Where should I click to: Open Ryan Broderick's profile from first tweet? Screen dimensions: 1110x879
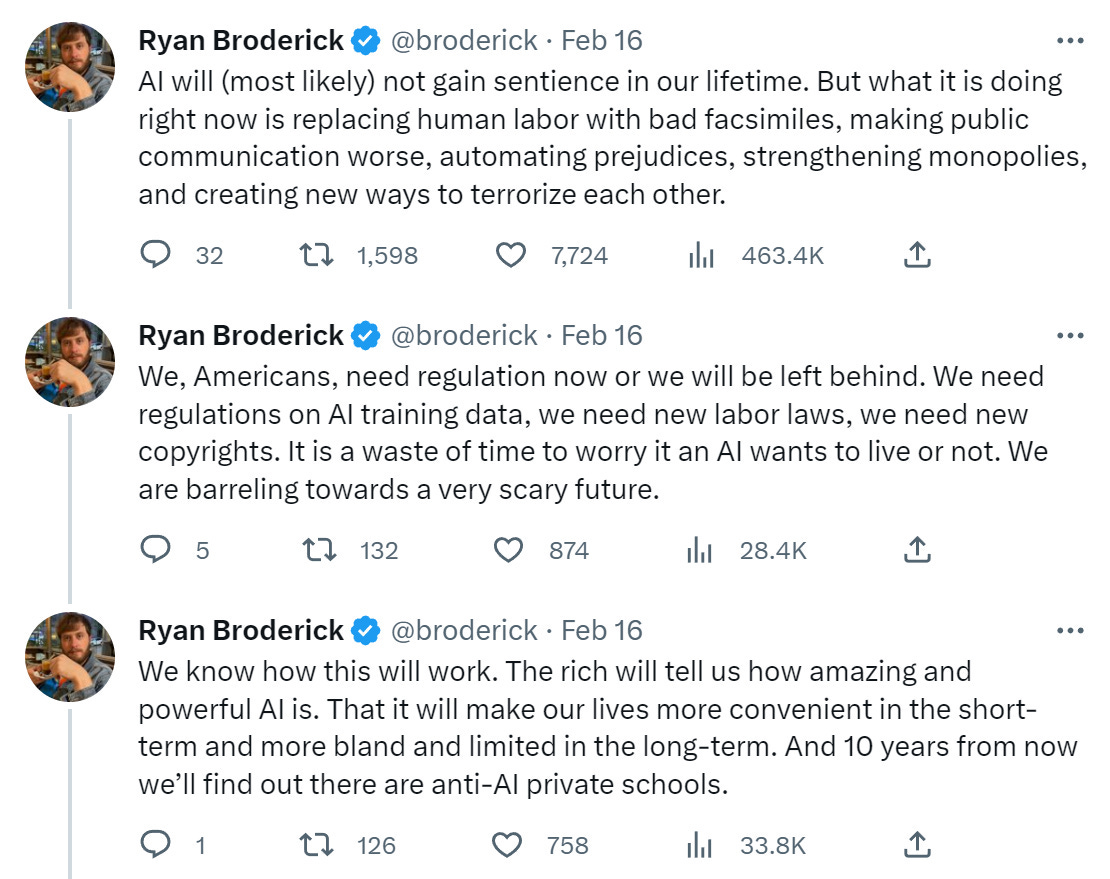[x=240, y=41]
